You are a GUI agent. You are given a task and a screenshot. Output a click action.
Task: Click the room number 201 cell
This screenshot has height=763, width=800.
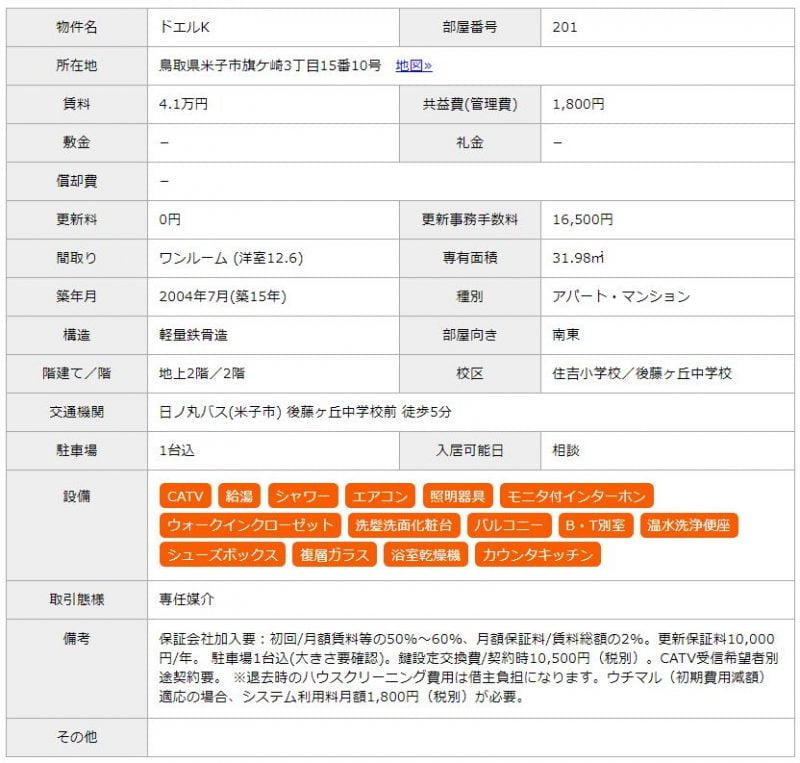[x=565, y=27]
